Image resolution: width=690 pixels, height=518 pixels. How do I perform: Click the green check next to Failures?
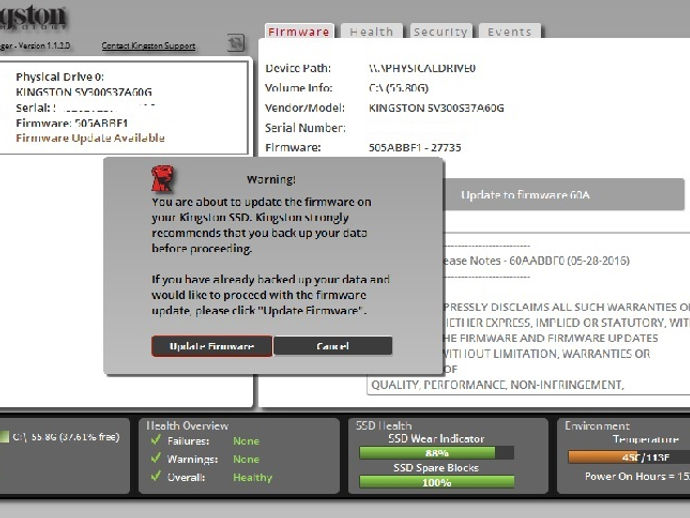(155, 440)
